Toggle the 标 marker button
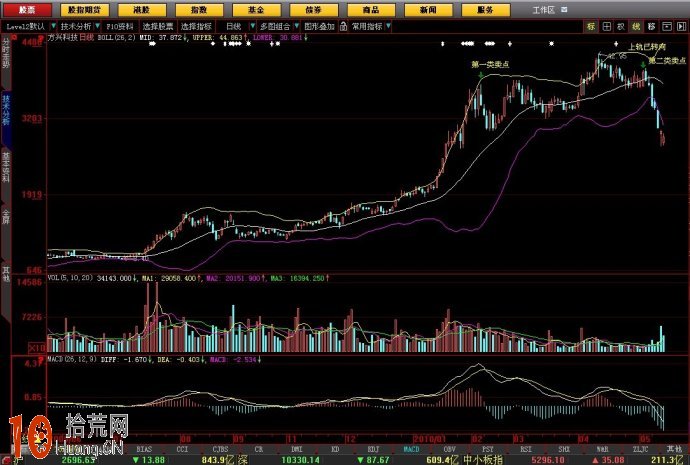 [591, 26]
